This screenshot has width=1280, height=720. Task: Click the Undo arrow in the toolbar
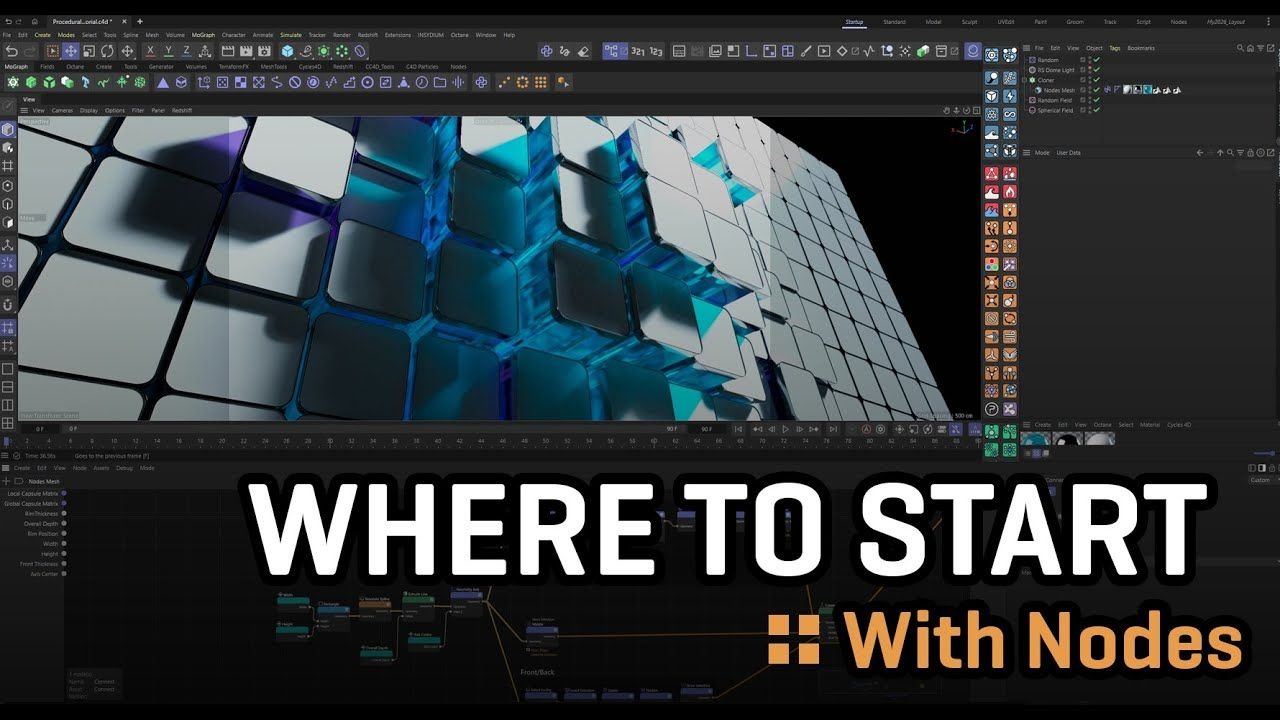[12, 51]
